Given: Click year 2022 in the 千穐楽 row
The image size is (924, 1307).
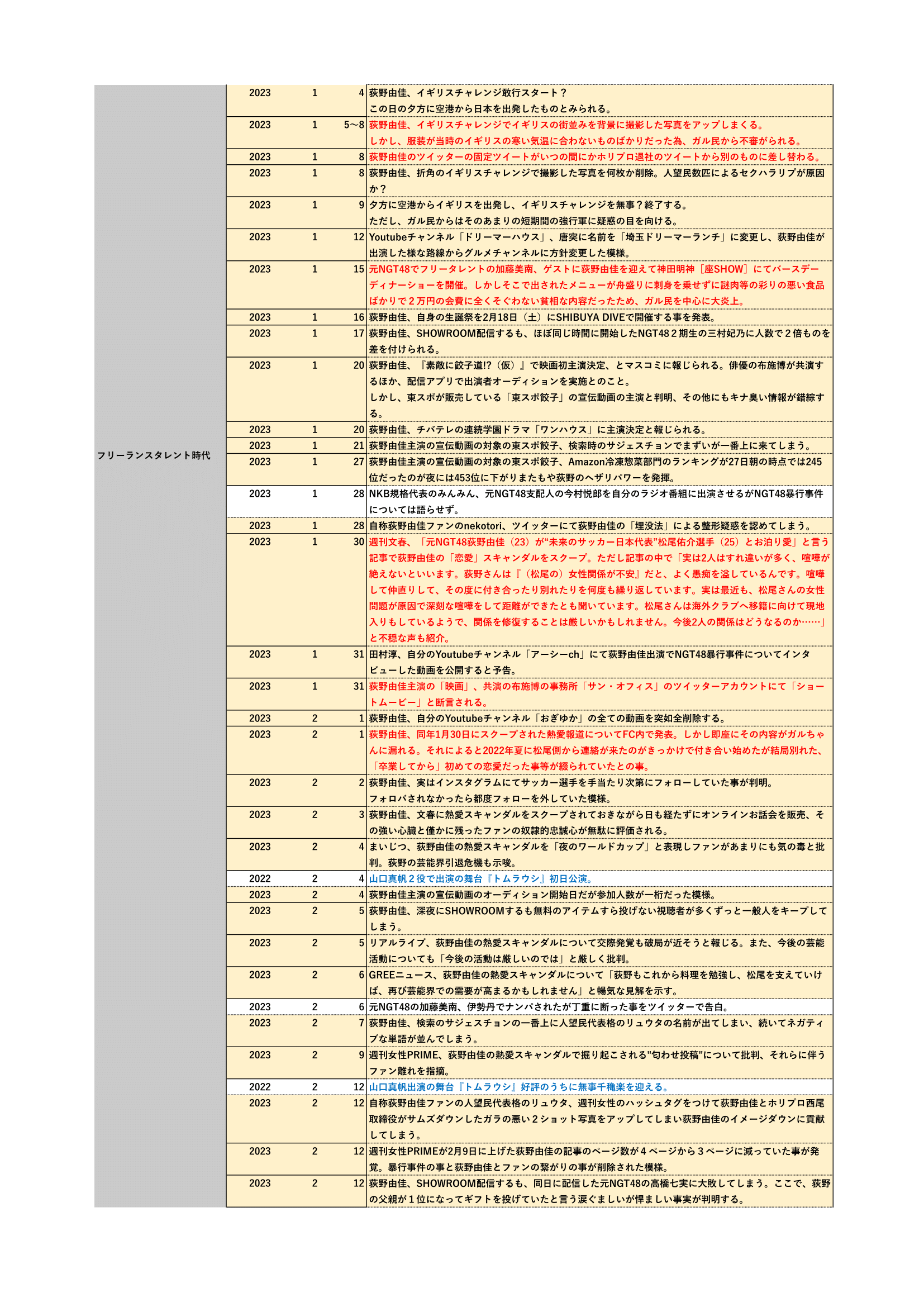Looking at the screenshot, I should (259, 1087).
